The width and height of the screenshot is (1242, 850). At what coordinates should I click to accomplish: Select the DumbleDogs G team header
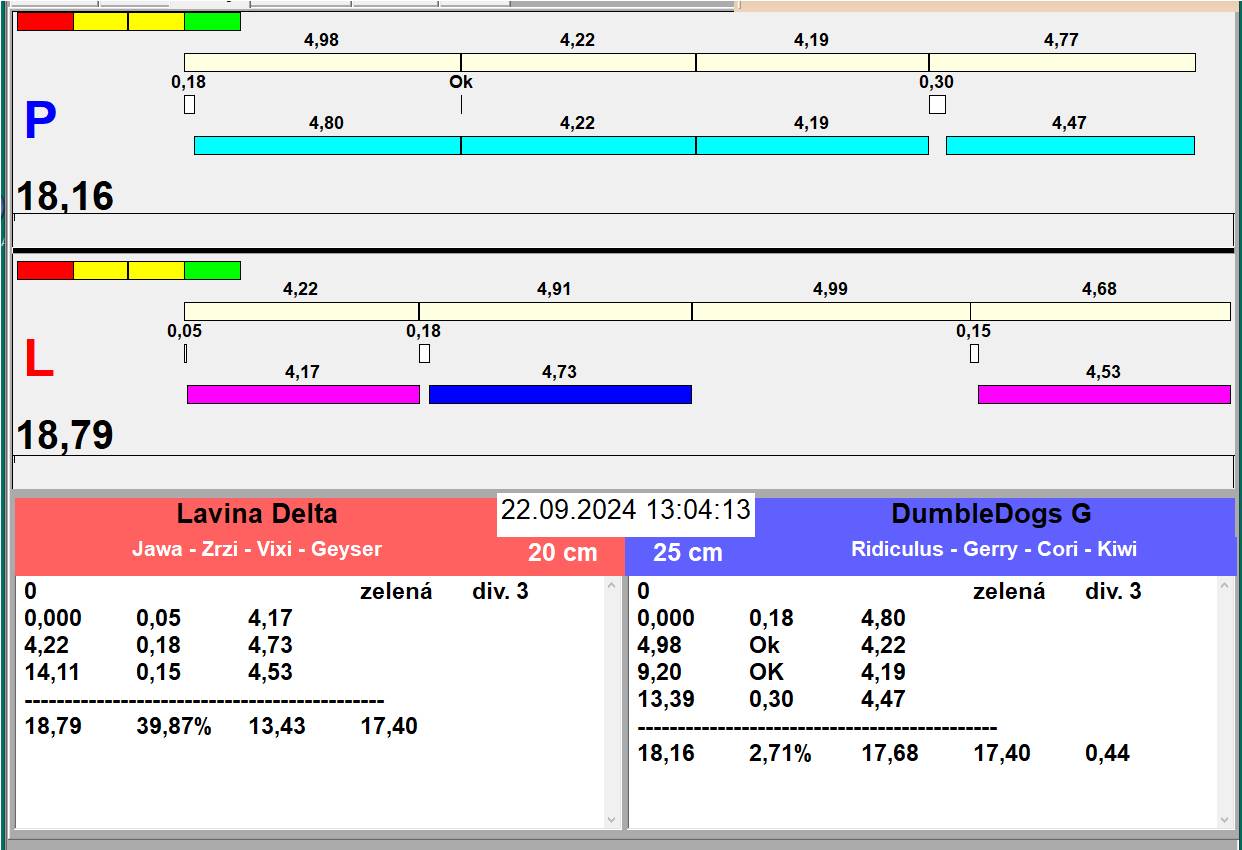pos(990,514)
